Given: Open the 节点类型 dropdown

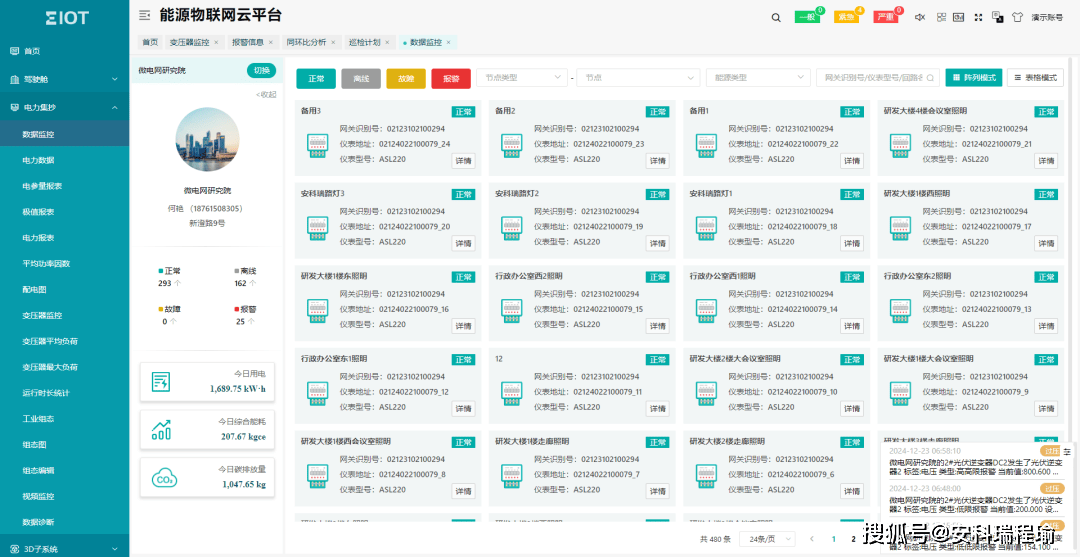Looking at the screenshot, I should tap(522, 78).
